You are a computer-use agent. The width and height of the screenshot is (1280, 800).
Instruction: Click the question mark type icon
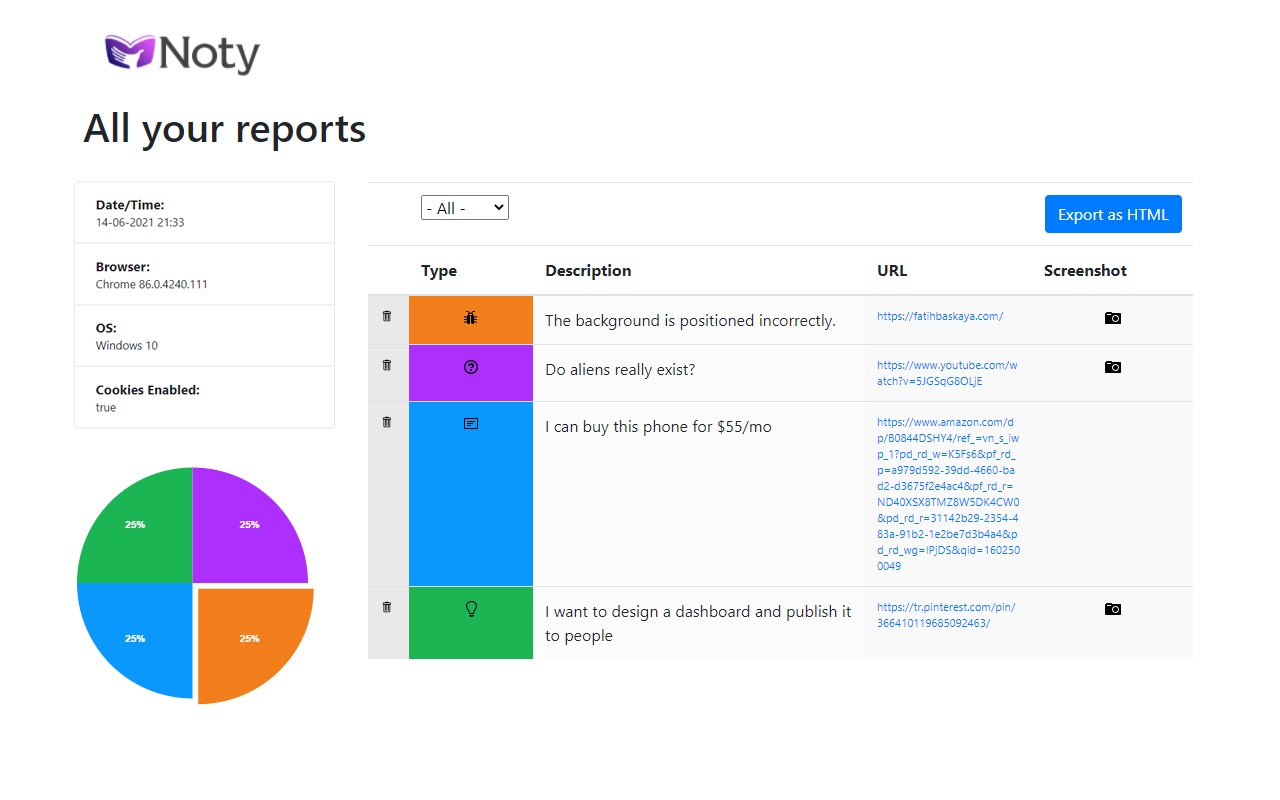[x=471, y=367]
